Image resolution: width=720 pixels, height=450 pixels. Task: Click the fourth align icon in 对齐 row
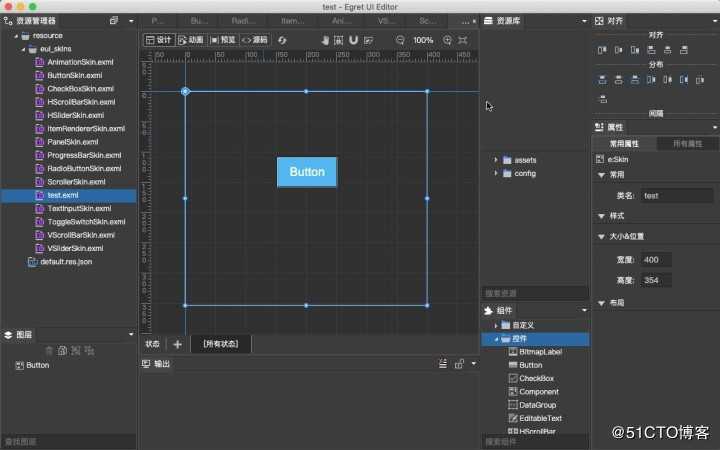pyautogui.click(x=651, y=50)
